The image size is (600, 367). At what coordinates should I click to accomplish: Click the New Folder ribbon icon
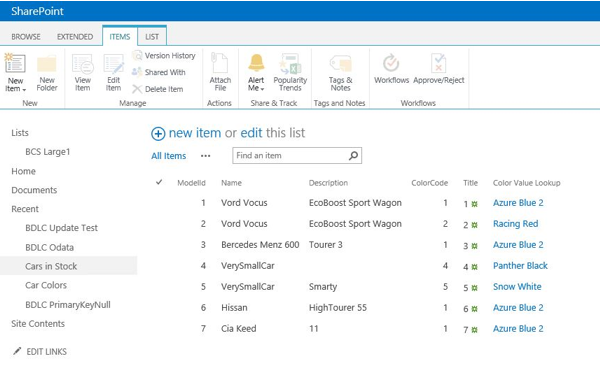tap(47, 64)
